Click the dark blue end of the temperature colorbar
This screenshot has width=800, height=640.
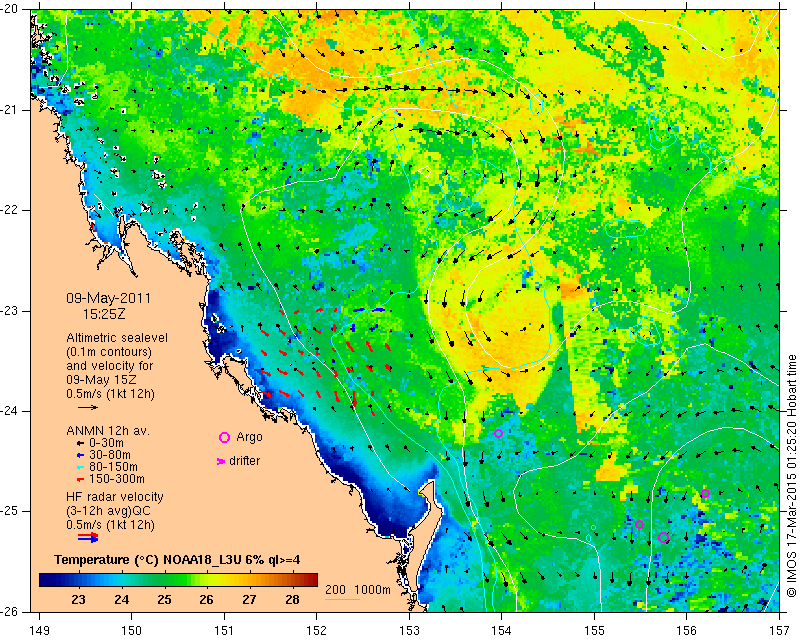point(46,580)
